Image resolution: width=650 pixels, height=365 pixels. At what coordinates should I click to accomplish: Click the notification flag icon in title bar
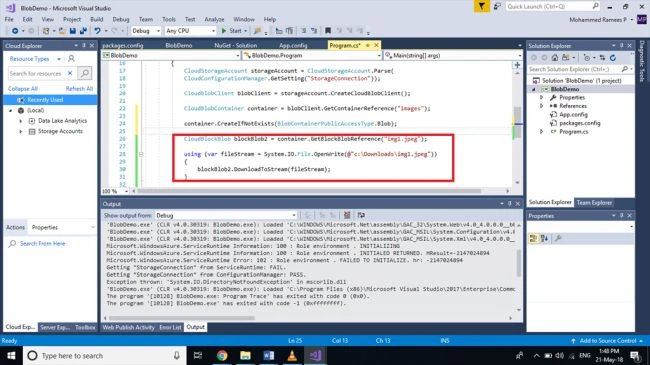coord(482,6)
